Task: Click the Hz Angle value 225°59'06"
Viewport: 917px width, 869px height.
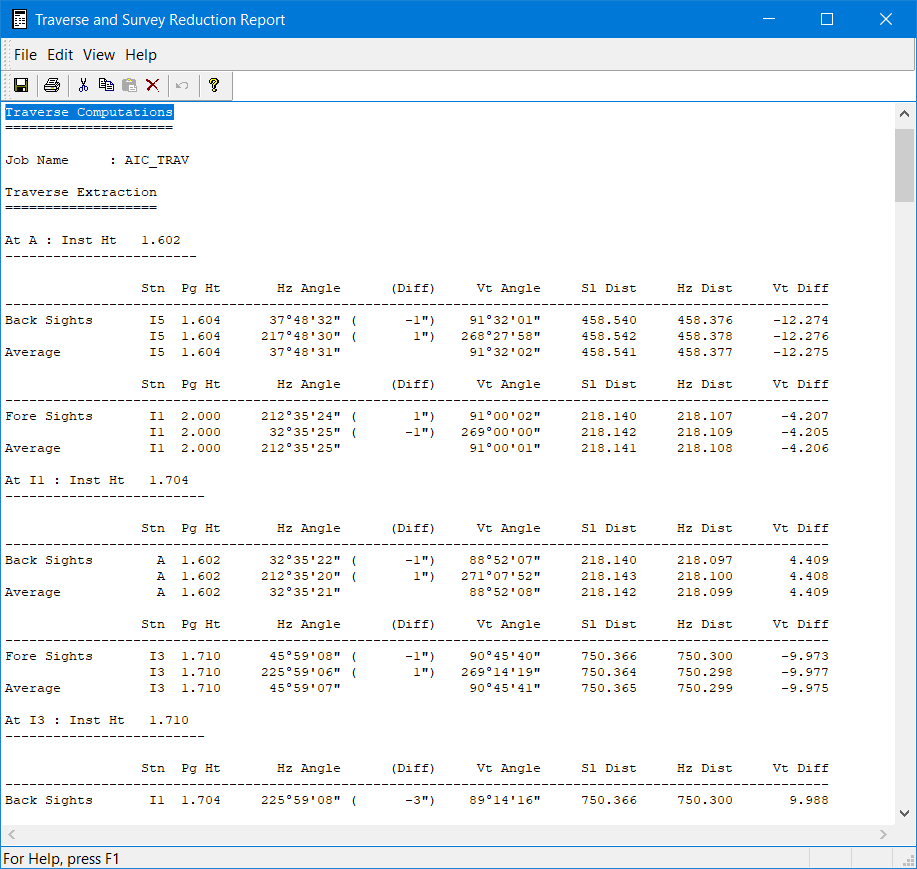Action: pos(301,672)
